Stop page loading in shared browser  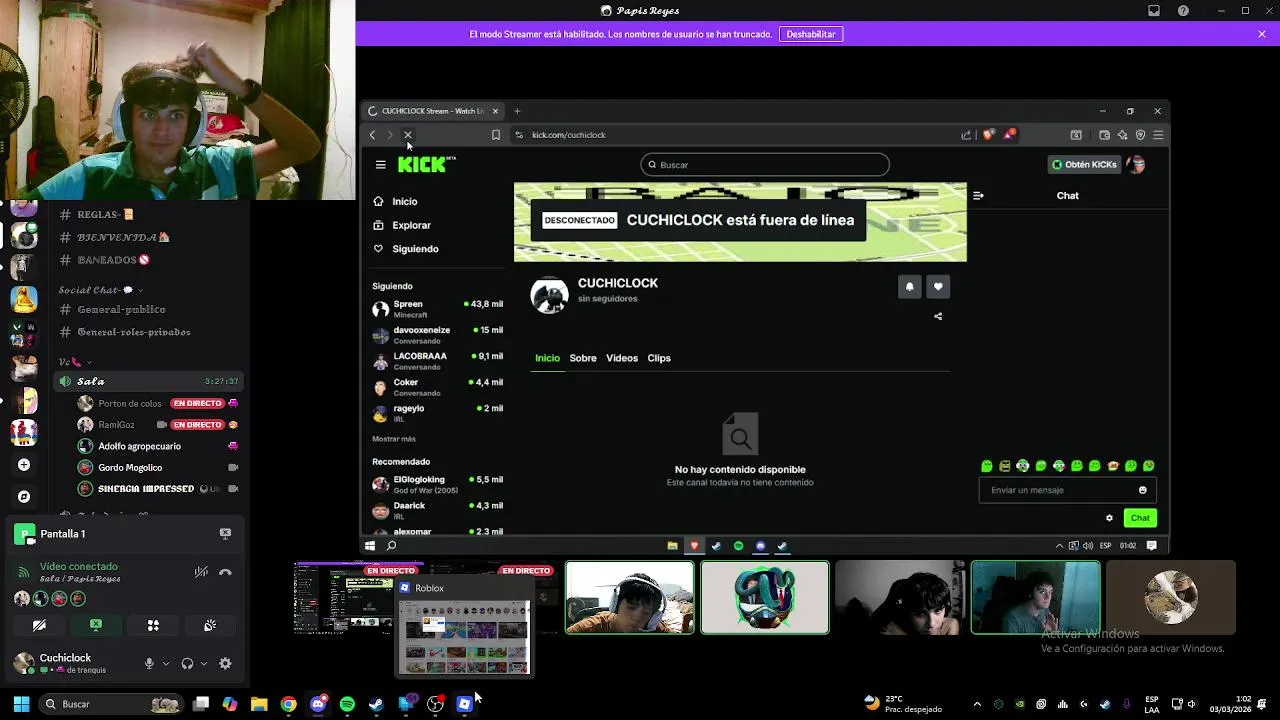(x=408, y=135)
